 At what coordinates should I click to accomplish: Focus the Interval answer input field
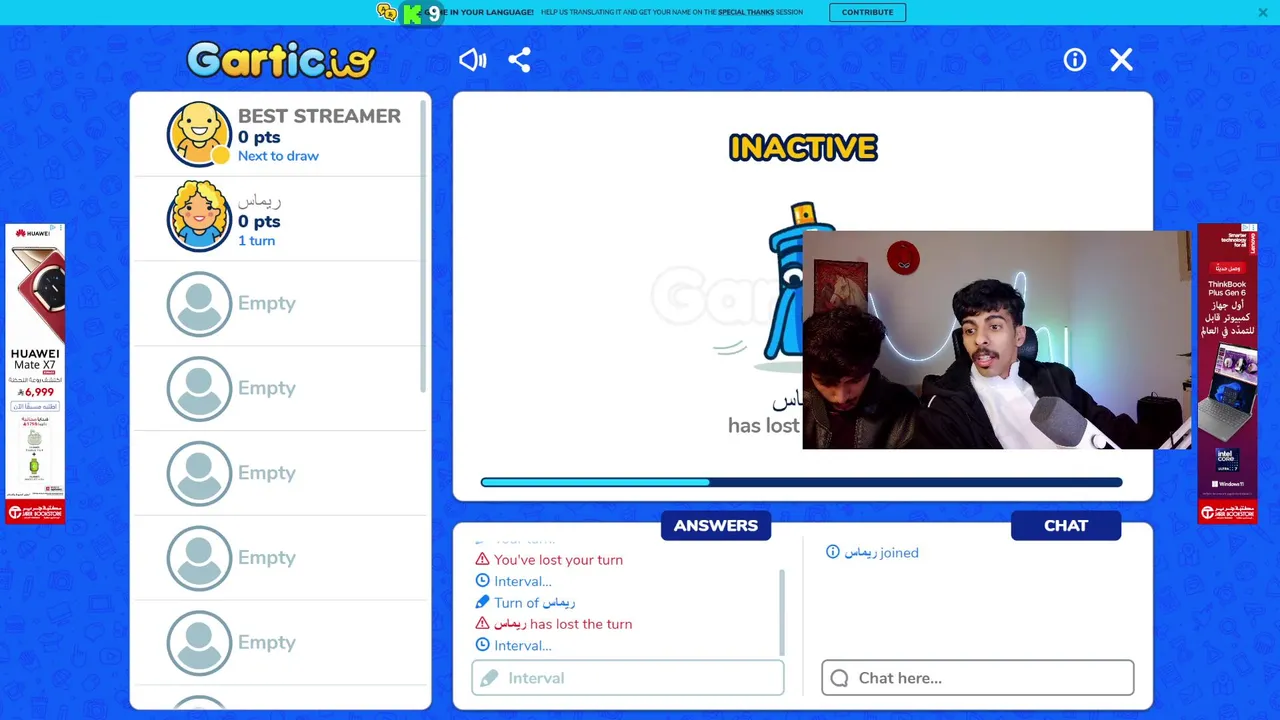click(628, 678)
